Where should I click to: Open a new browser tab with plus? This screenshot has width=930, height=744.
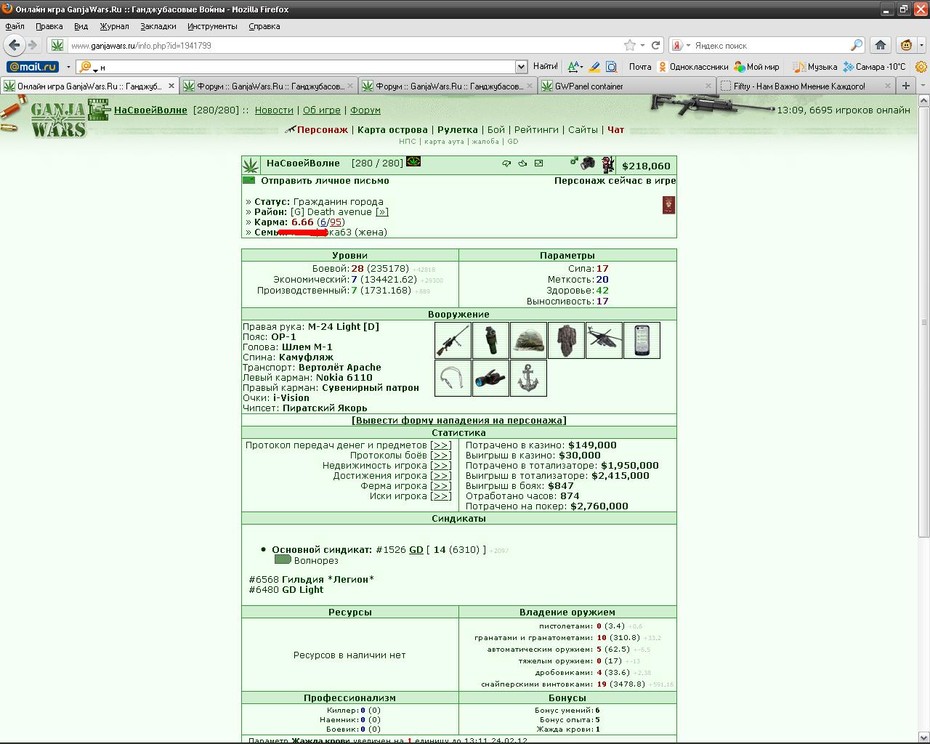point(906,86)
